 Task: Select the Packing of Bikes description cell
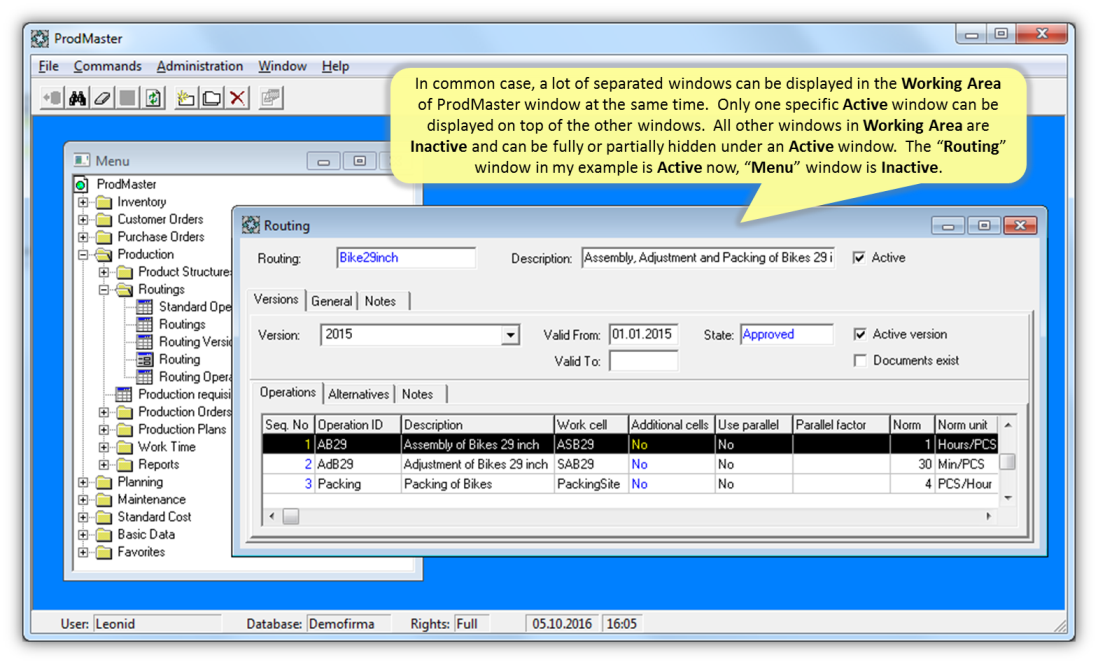click(x=478, y=484)
